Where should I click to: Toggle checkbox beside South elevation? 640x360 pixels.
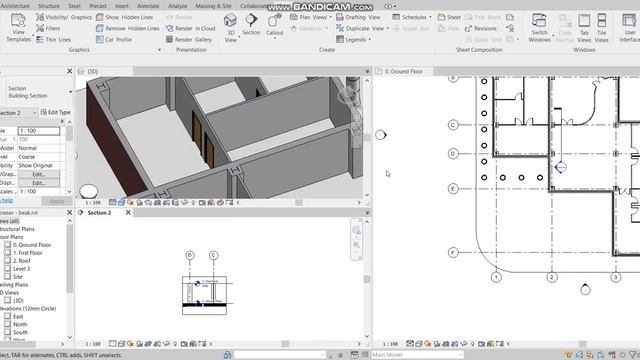(x=8, y=332)
